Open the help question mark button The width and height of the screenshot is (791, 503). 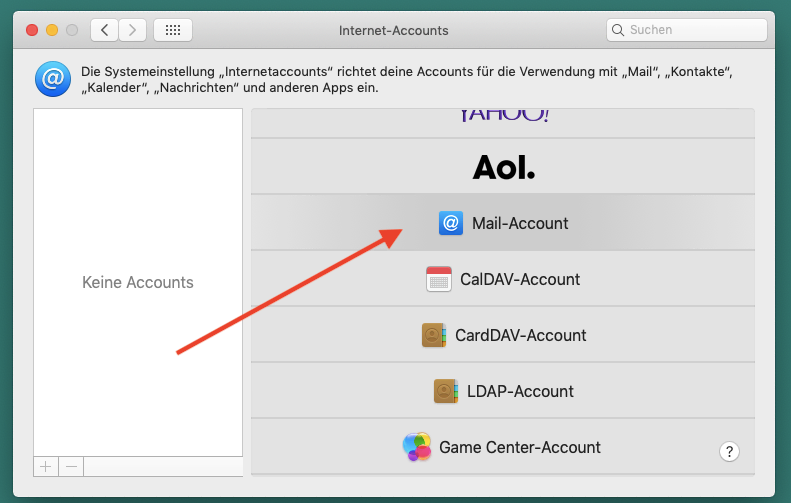pyautogui.click(x=730, y=452)
